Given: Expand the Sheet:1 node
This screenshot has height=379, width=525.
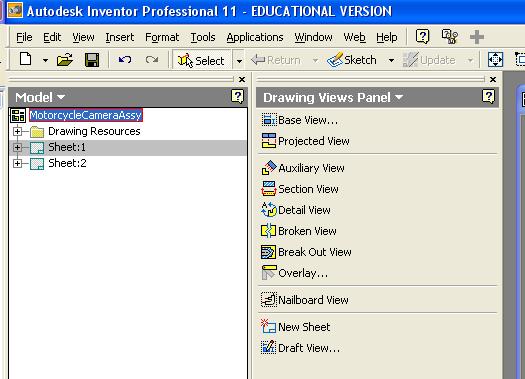Looking at the screenshot, I should tap(17, 147).
